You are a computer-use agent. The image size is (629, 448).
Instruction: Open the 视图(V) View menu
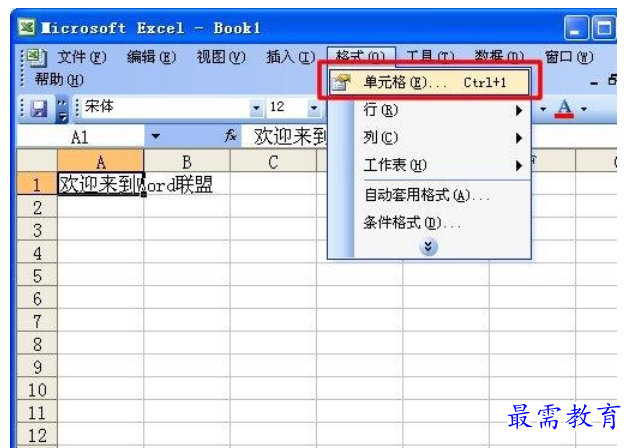tap(221, 57)
